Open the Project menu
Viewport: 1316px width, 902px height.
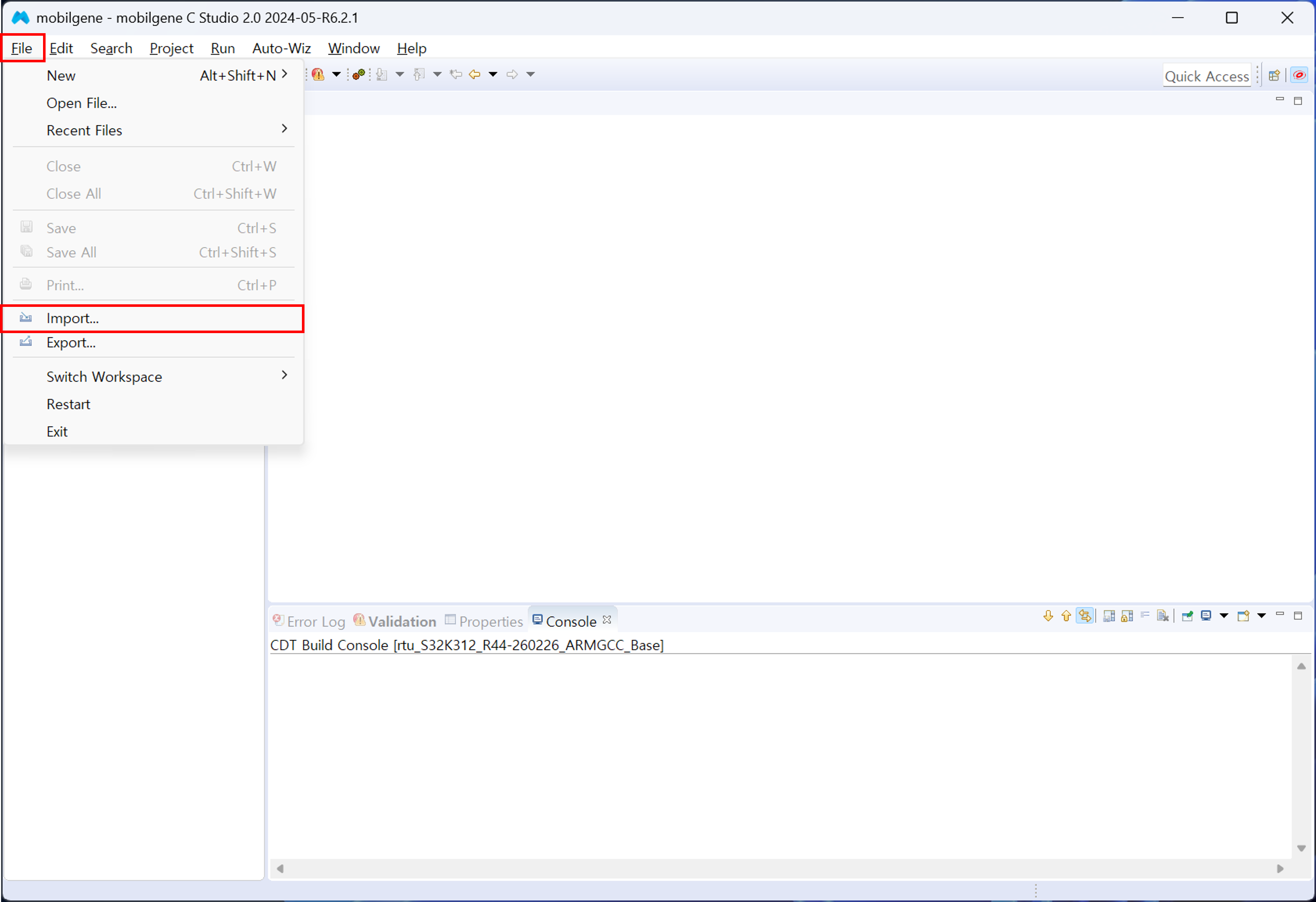tap(172, 48)
